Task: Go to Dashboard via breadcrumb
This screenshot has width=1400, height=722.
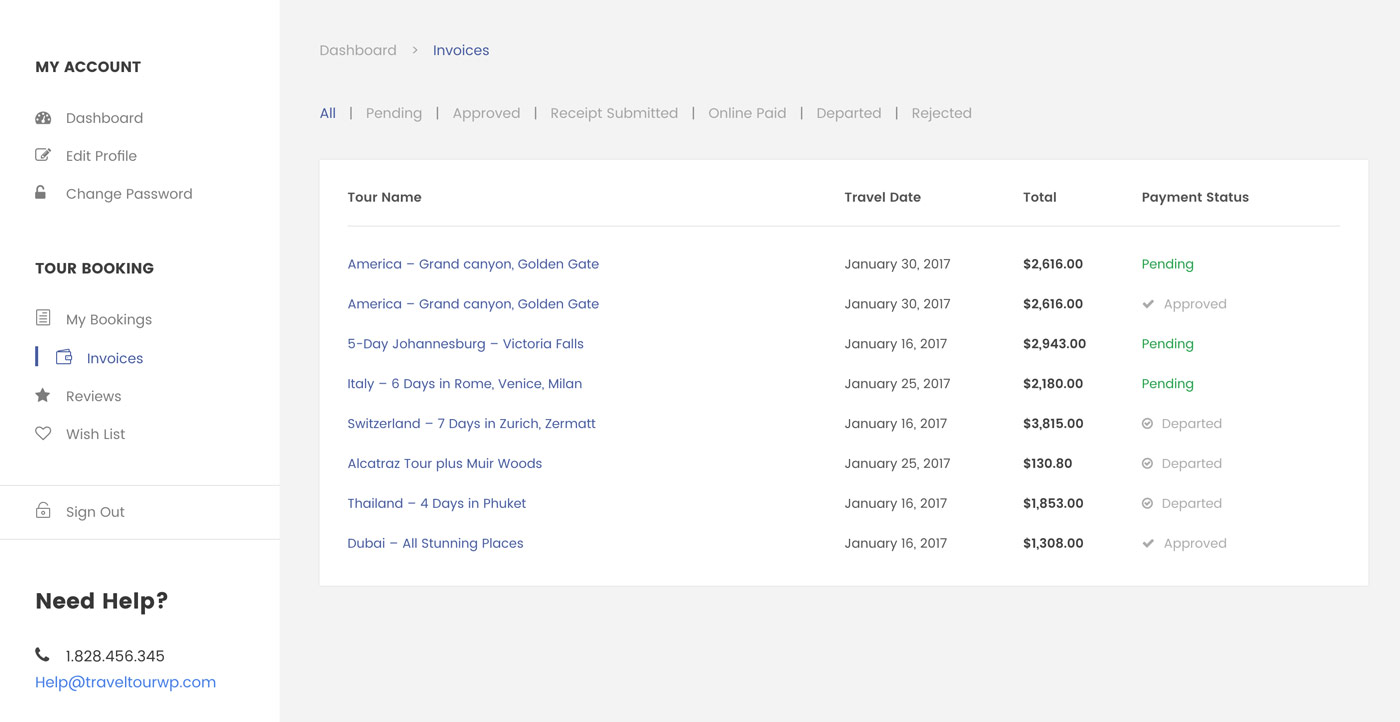Action: click(358, 50)
